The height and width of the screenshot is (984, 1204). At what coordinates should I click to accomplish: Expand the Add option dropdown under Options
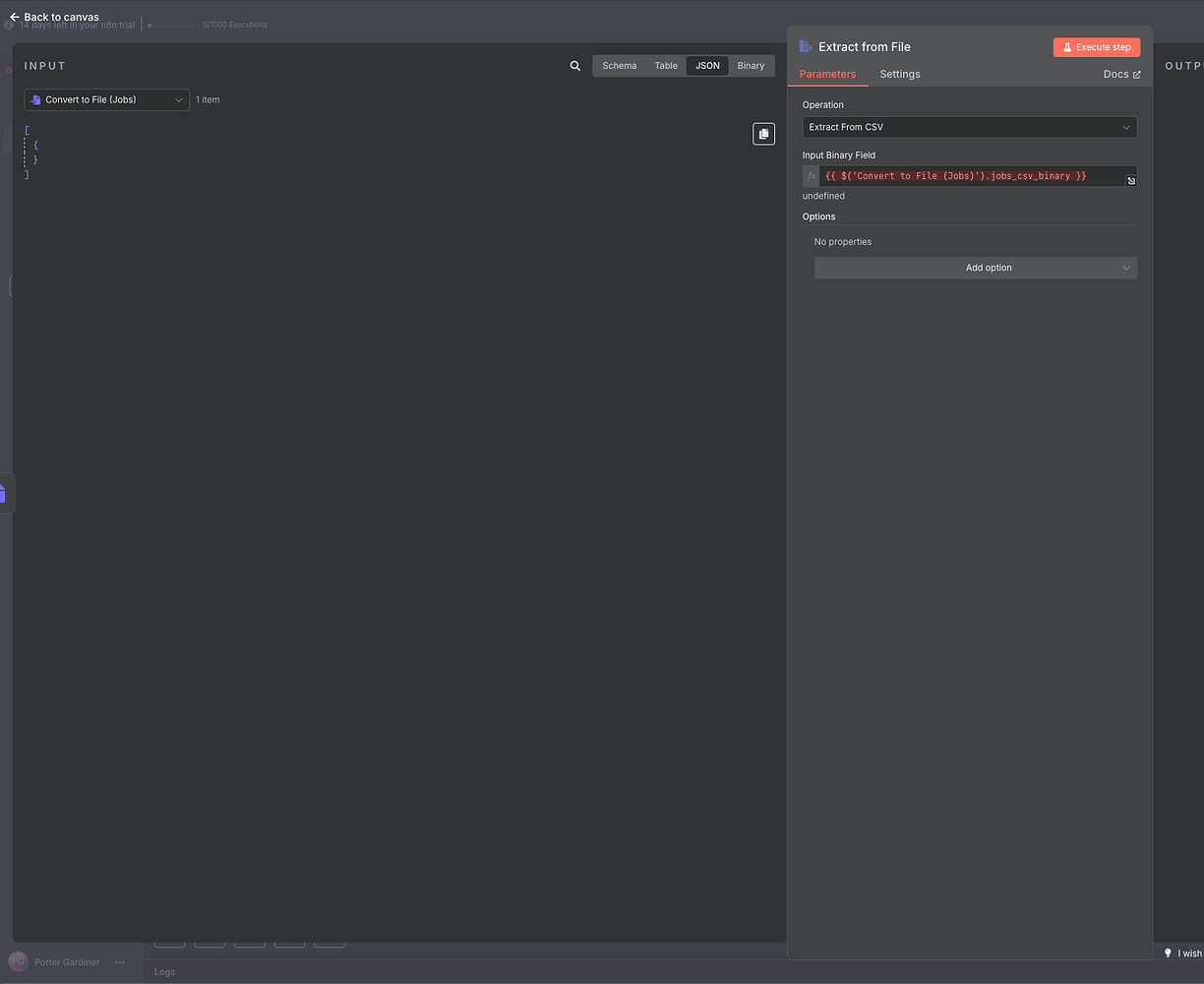point(975,267)
